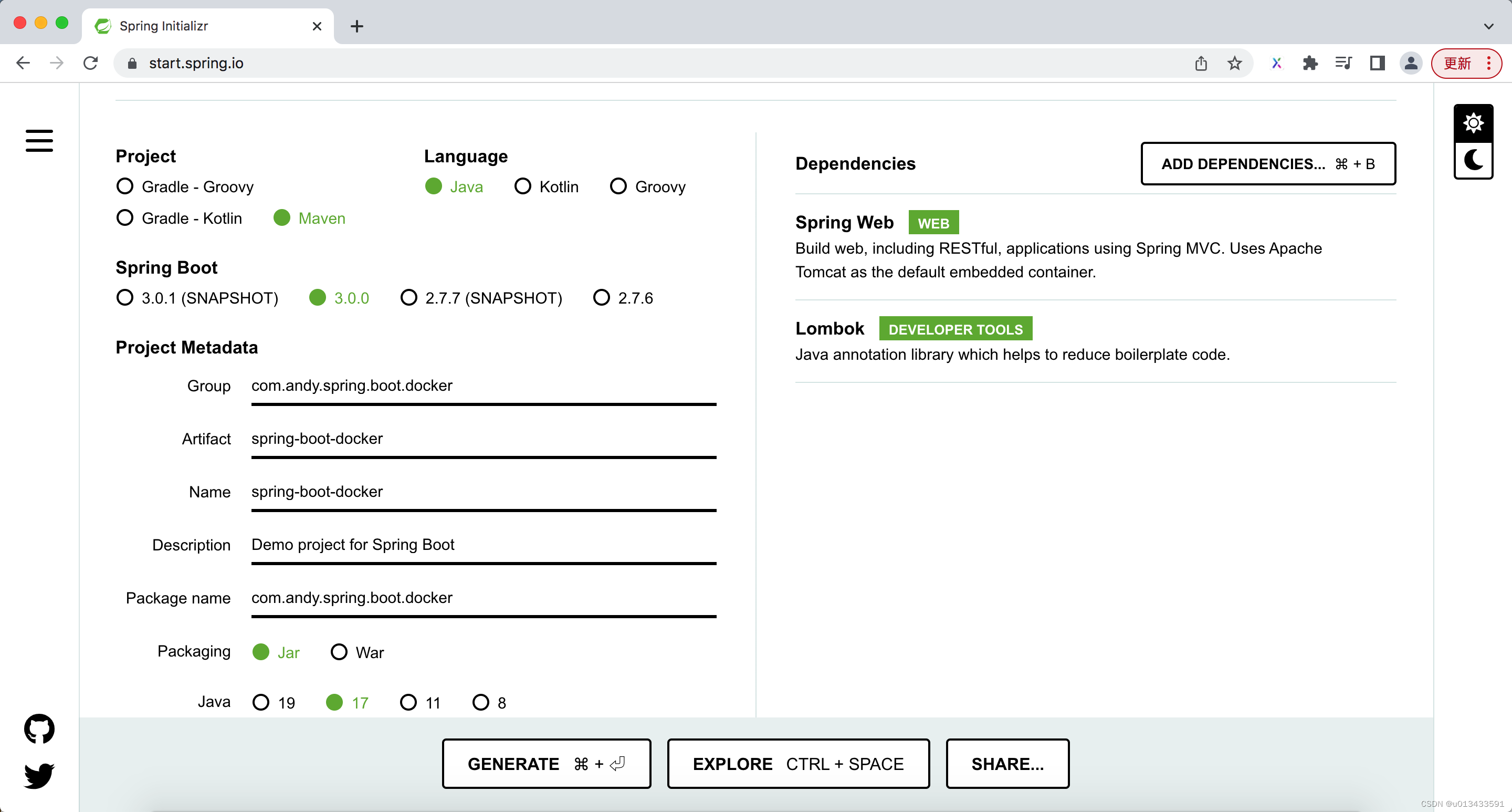Go back to previous page

pyautogui.click(x=23, y=63)
